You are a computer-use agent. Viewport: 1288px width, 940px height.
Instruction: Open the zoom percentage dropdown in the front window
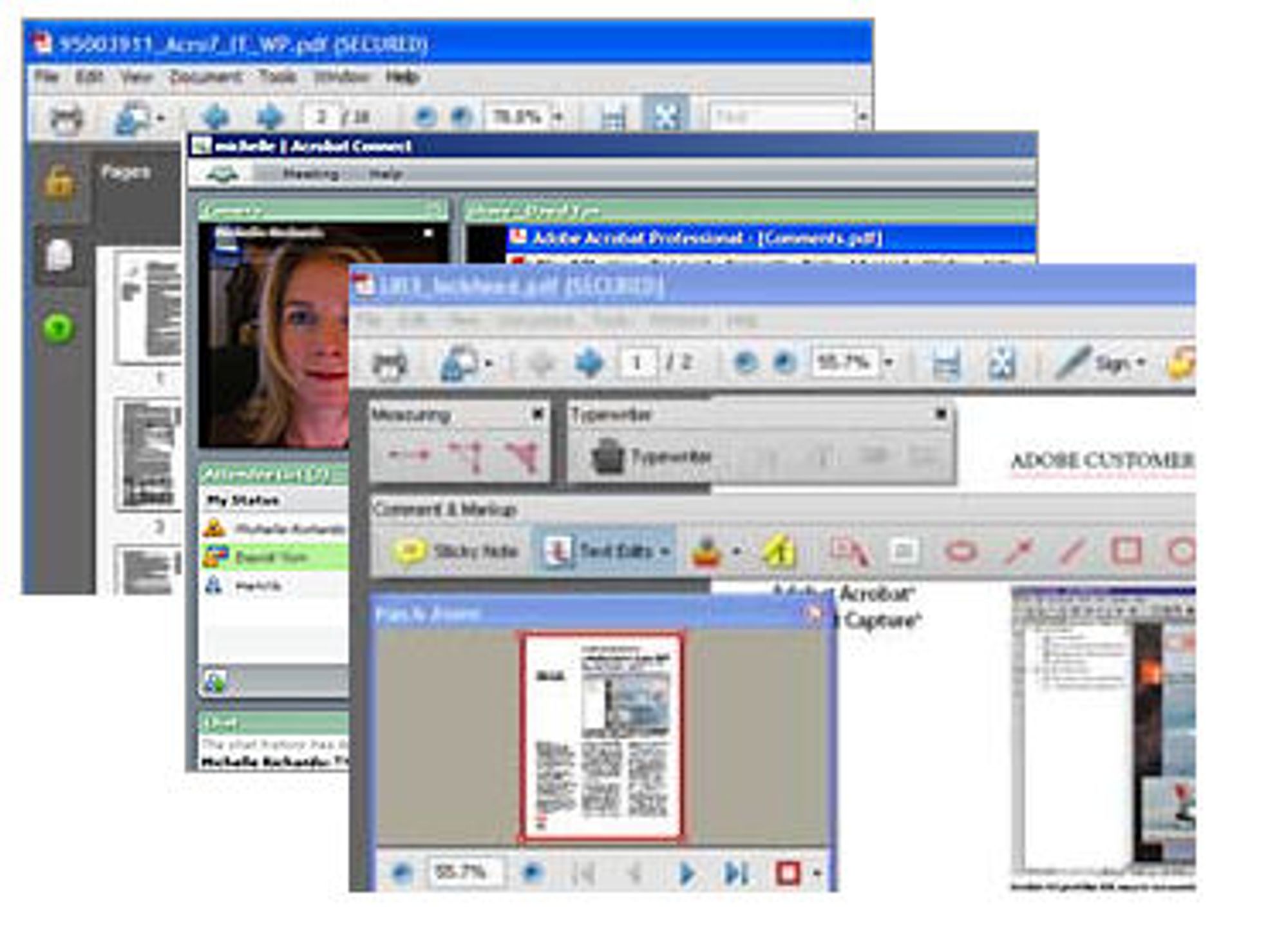(889, 363)
